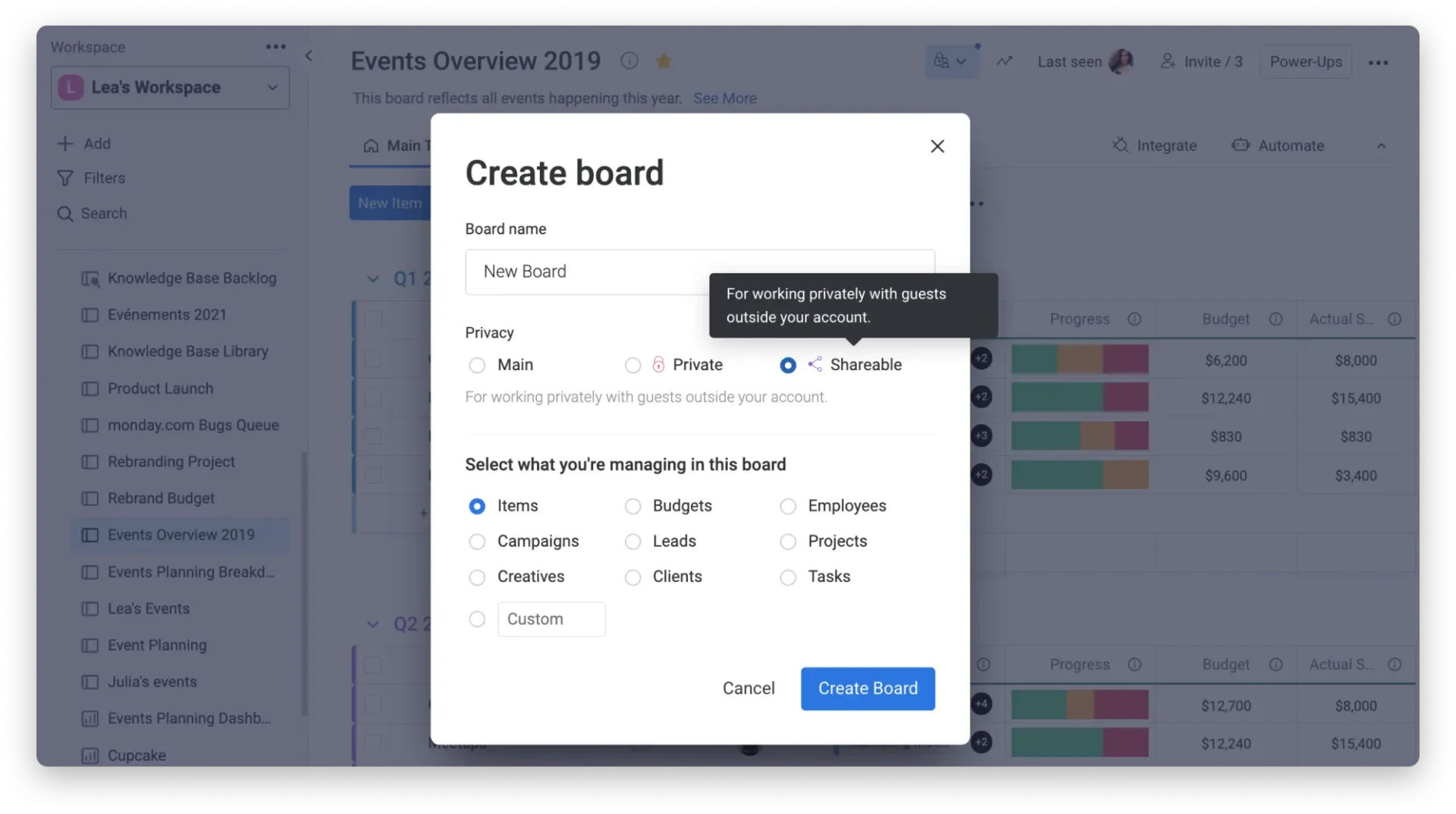This screenshot has height=814, width=1456.
Task: Collapse the Q1 group
Action: (372, 279)
